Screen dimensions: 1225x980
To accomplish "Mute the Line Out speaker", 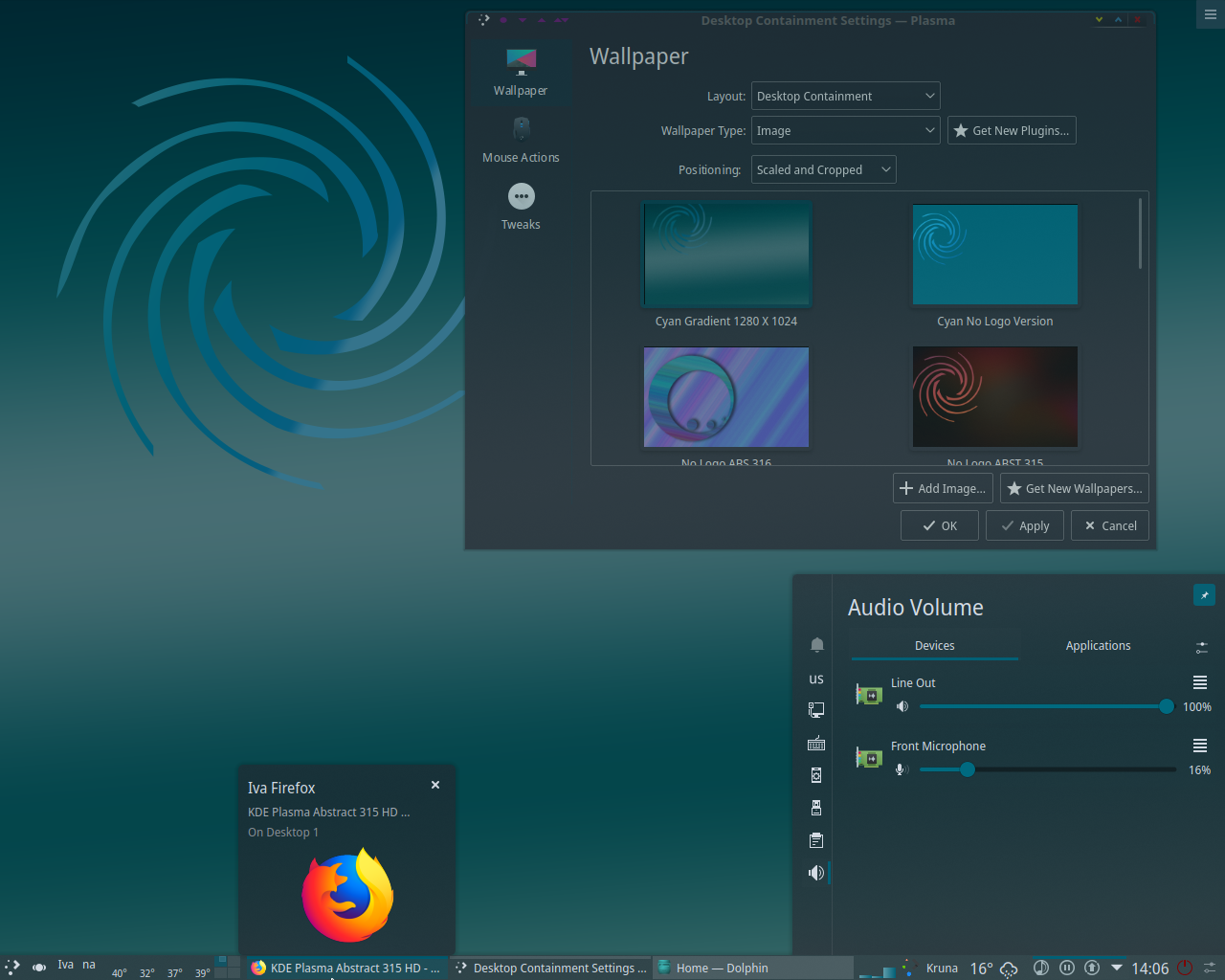I will 902,706.
